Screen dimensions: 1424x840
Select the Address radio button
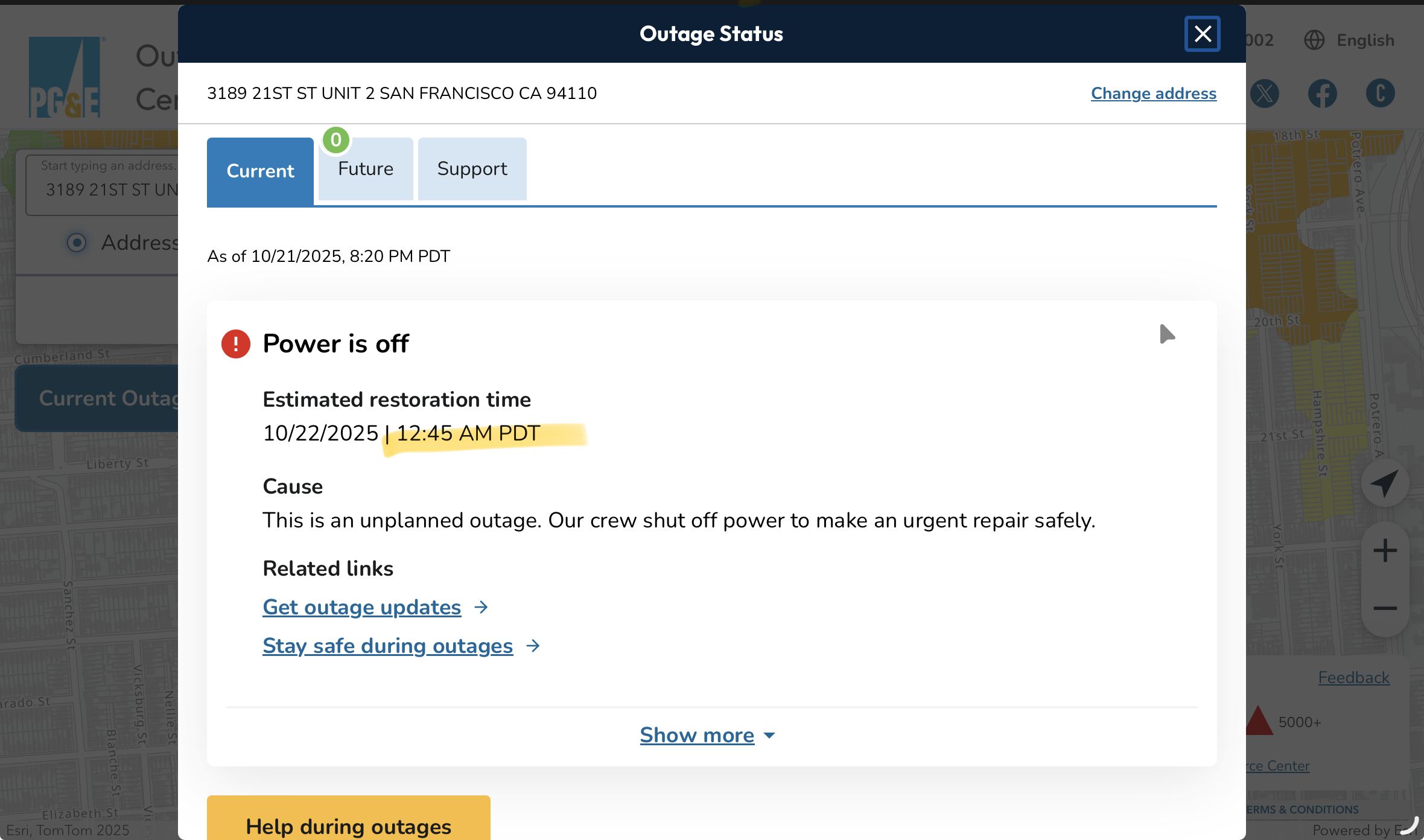point(77,243)
